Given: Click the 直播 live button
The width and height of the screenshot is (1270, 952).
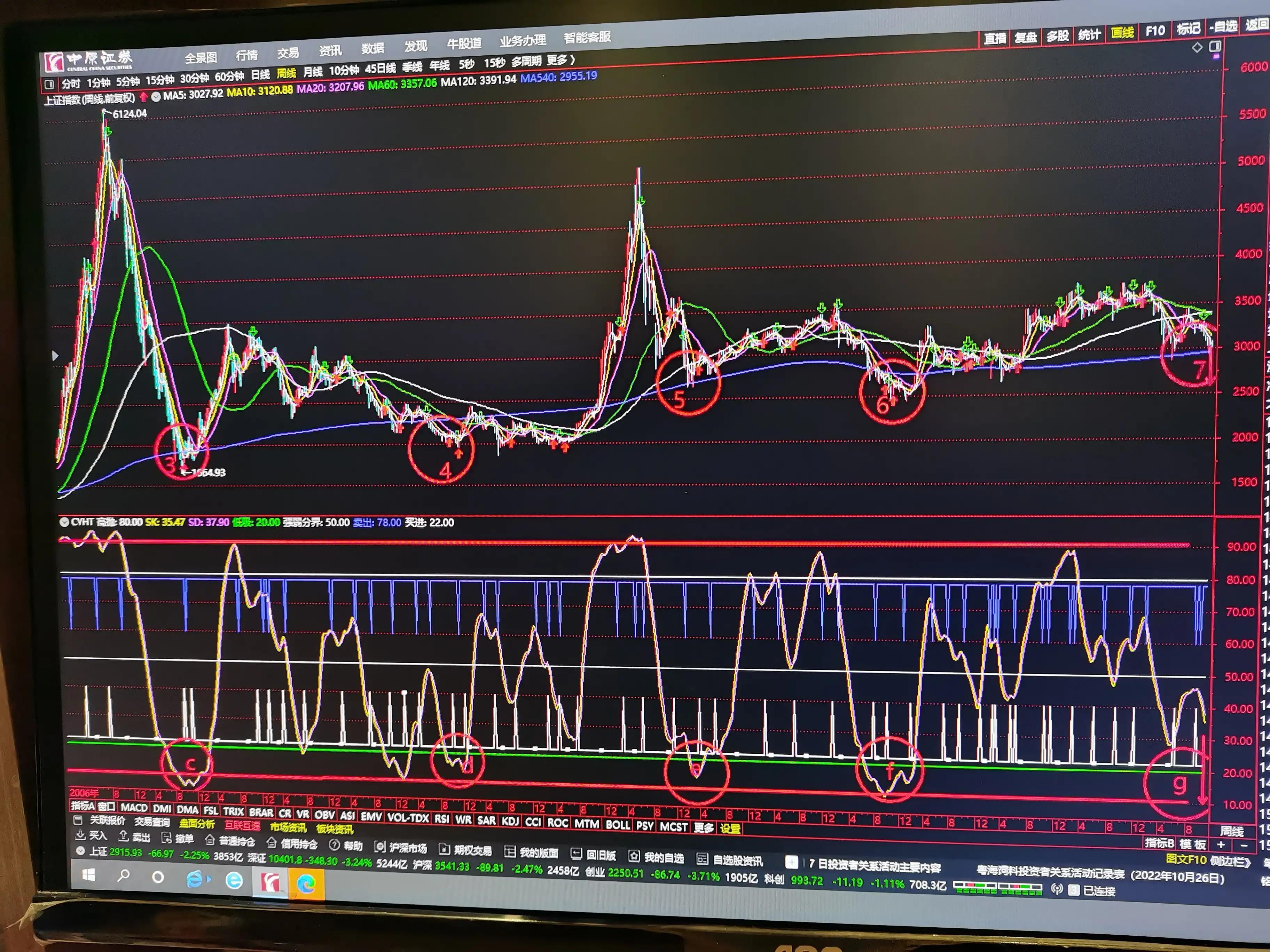Looking at the screenshot, I should pyautogui.click(x=994, y=38).
